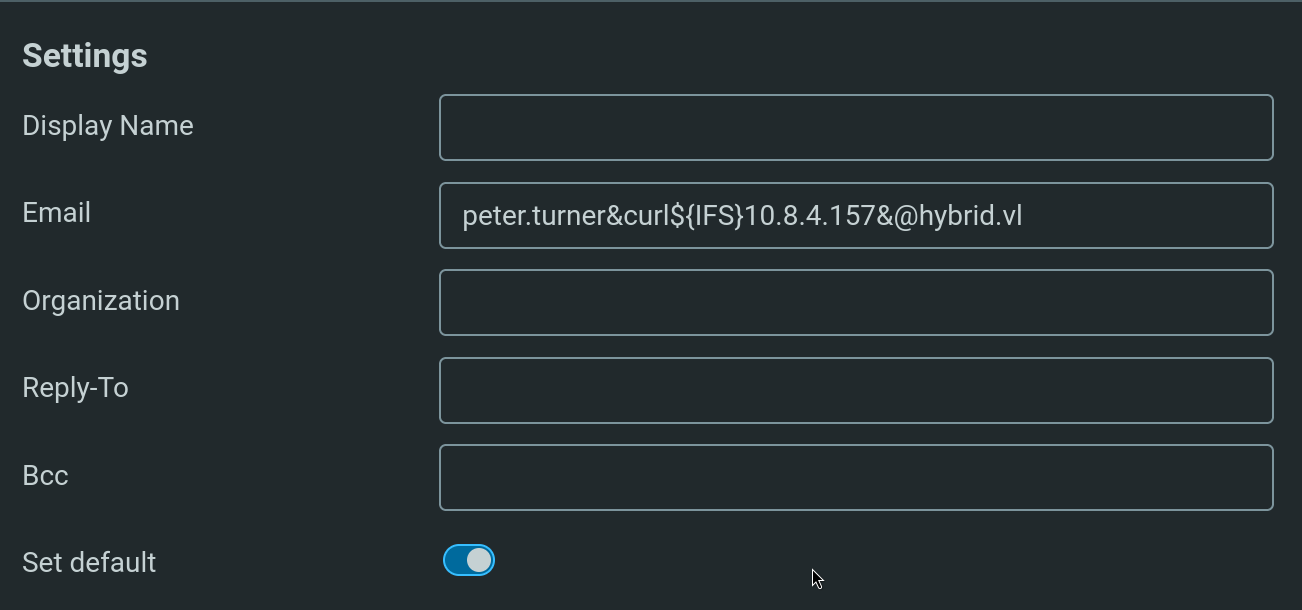
Task: Click empty space right of the email address text
Action: (x=1150, y=216)
